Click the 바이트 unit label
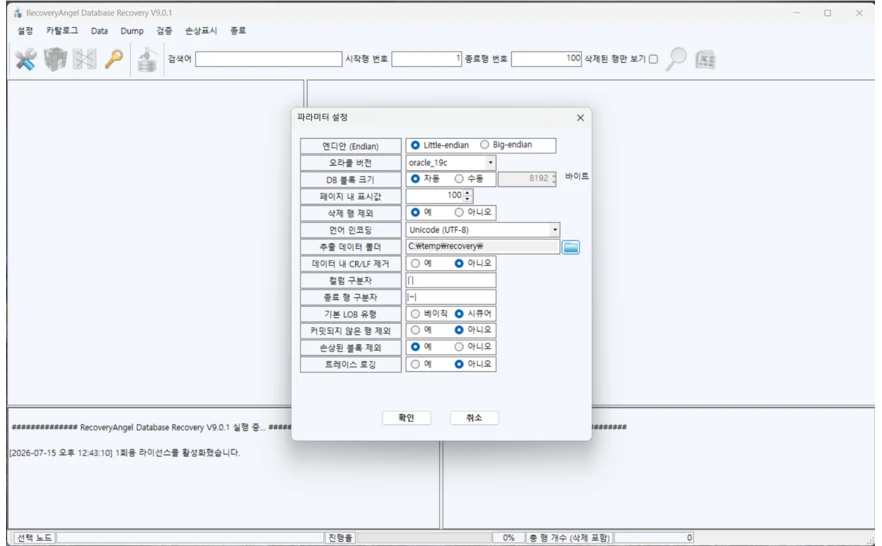Screen dimensions: 882x546 tap(577, 177)
